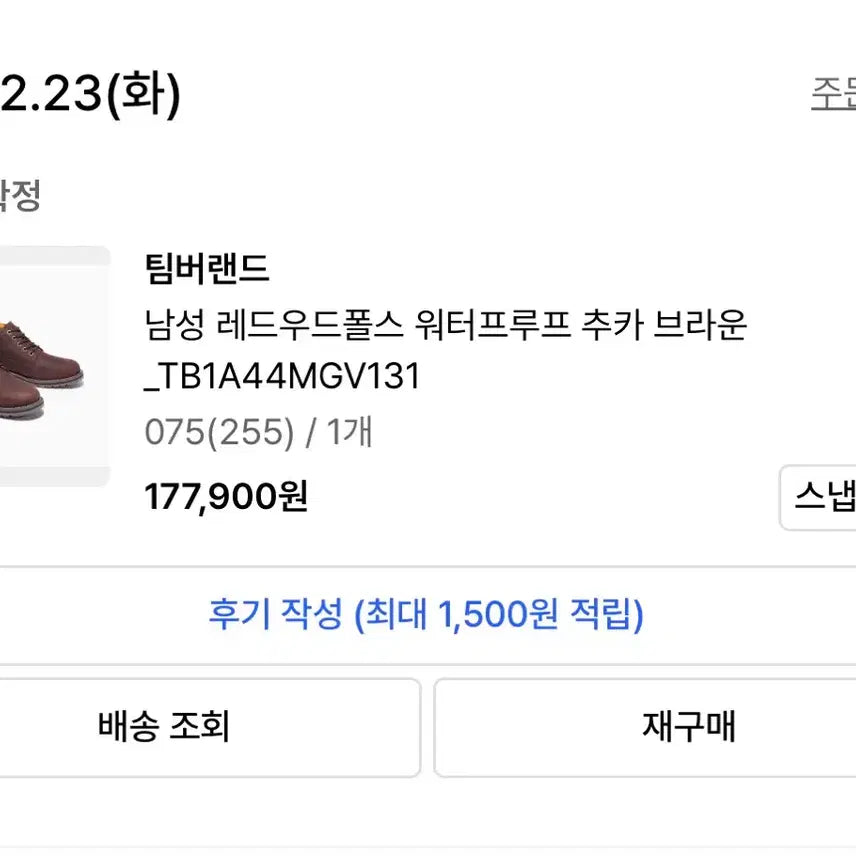Click the 후기 word in the blue review link
The image size is (856, 856).
233,613
